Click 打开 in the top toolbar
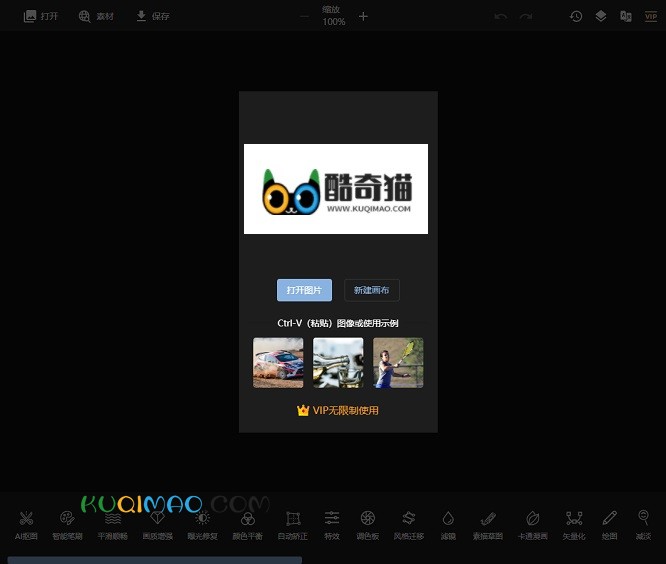 click(x=41, y=16)
